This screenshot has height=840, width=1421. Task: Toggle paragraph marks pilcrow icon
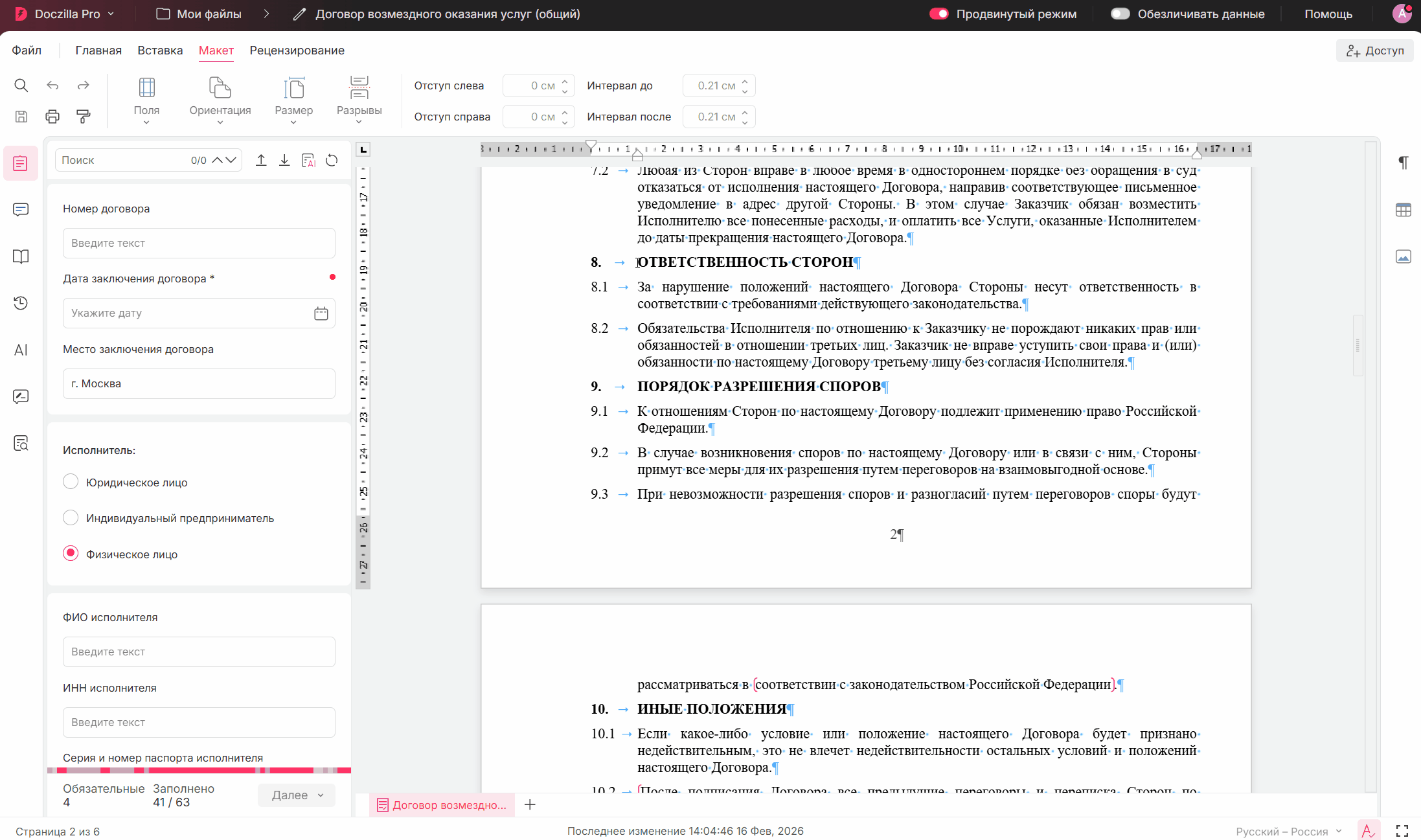pyautogui.click(x=1403, y=162)
